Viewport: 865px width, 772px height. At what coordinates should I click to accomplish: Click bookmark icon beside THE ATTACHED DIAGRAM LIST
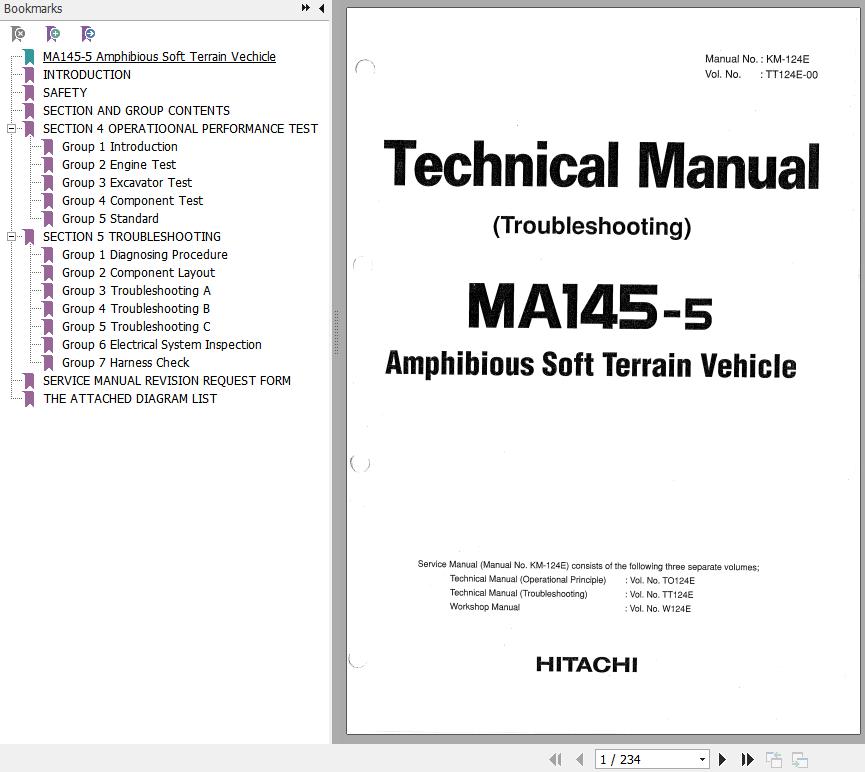[29, 399]
